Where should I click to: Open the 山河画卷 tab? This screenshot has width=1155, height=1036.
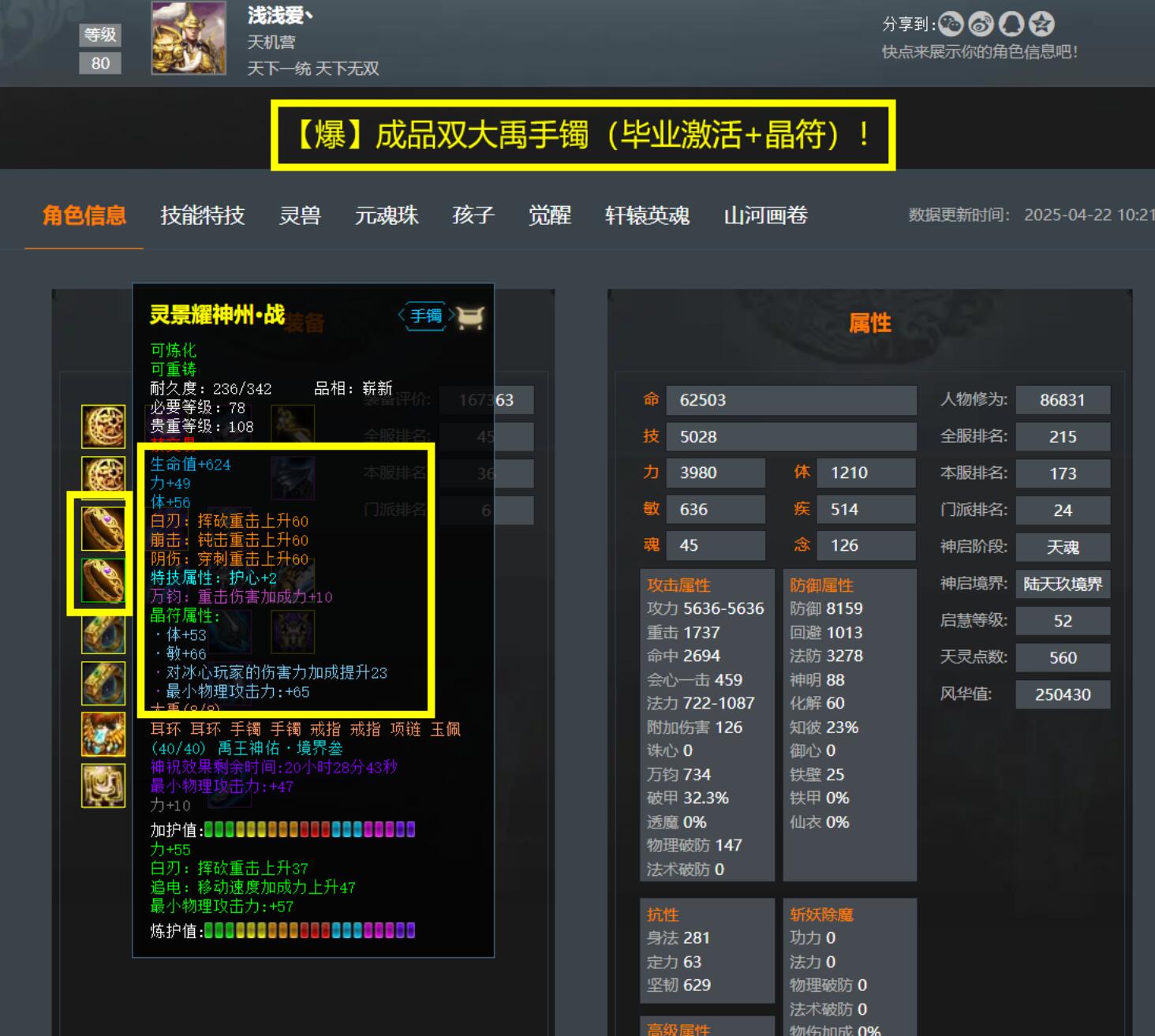click(766, 215)
